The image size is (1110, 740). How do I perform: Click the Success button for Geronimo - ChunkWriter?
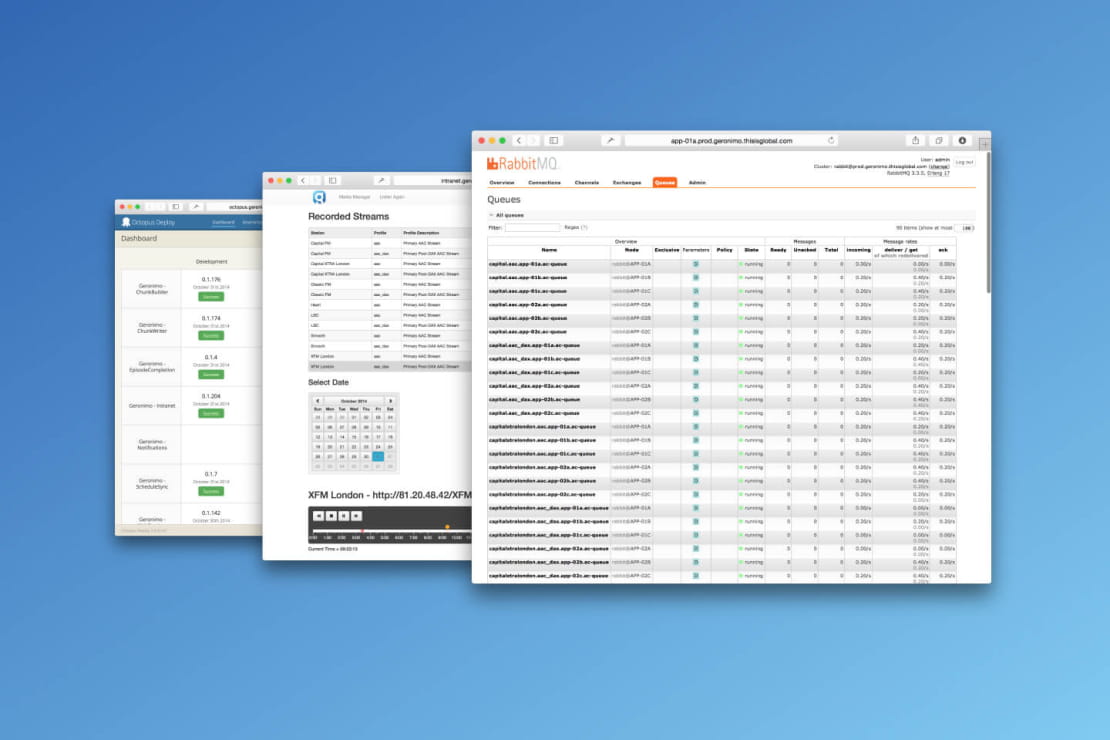(211, 336)
